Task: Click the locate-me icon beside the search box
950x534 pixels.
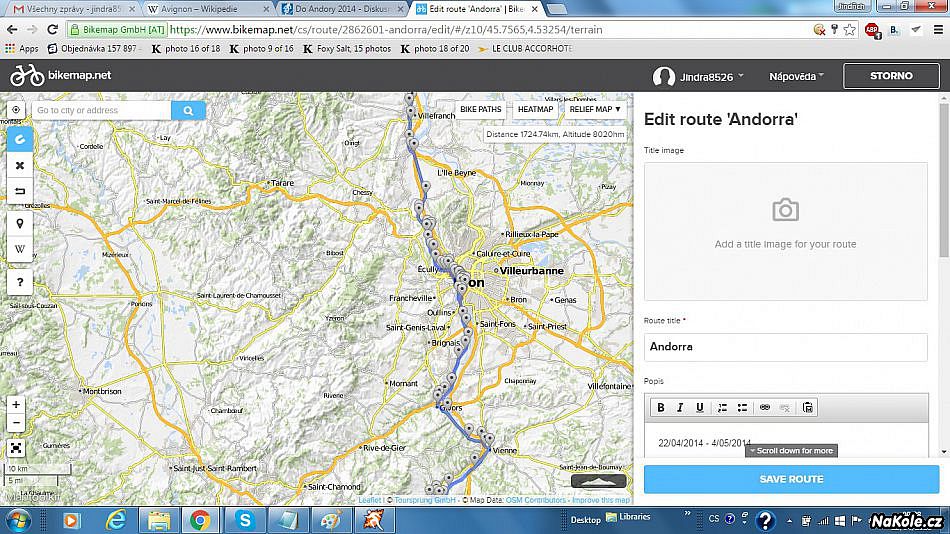Action: click(x=16, y=110)
